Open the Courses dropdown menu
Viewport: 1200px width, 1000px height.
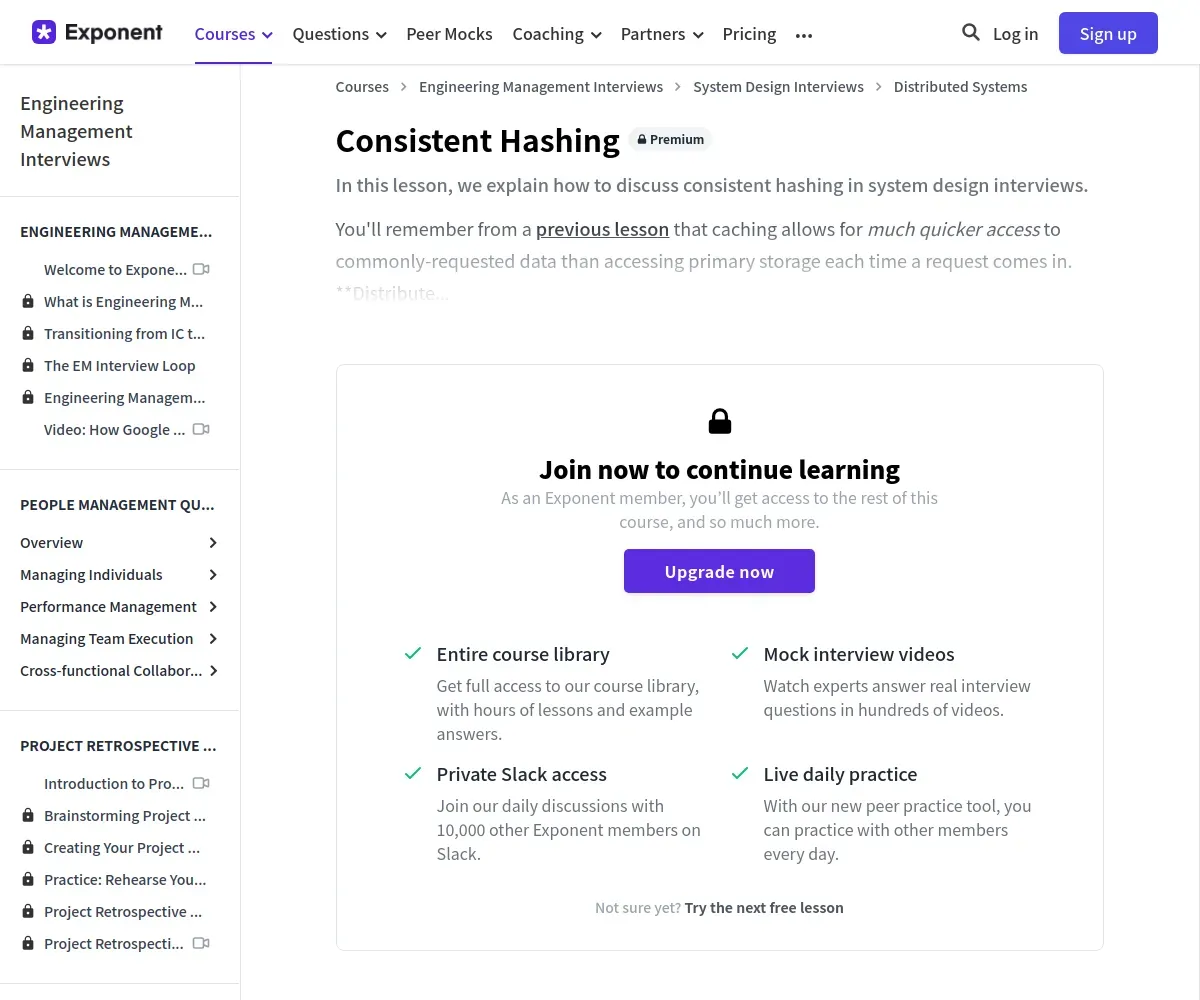pos(233,34)
